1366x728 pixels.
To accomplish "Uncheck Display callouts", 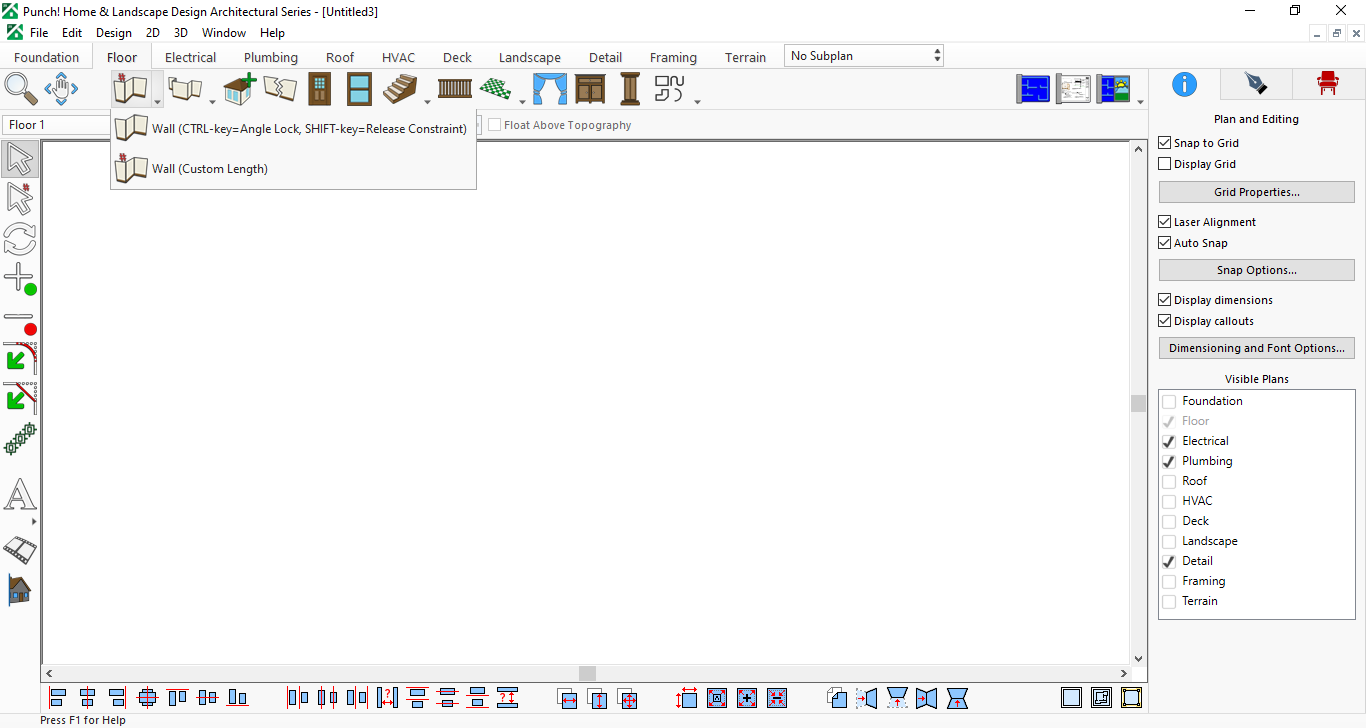I will pos(1165,321).
